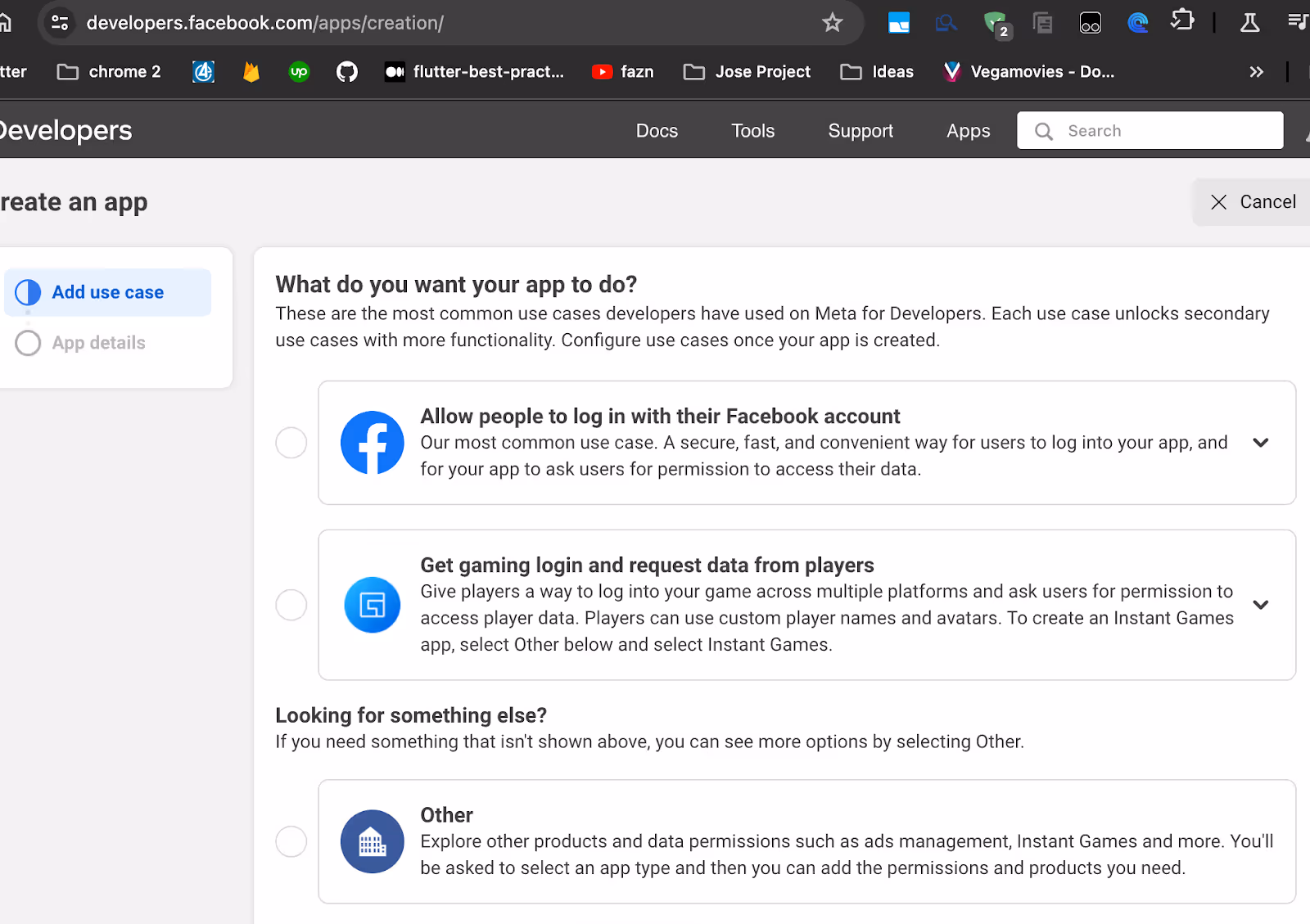Open the Firebase flame bookmark
Viewport: 1310px width, 924px height.
coord(251,72)
